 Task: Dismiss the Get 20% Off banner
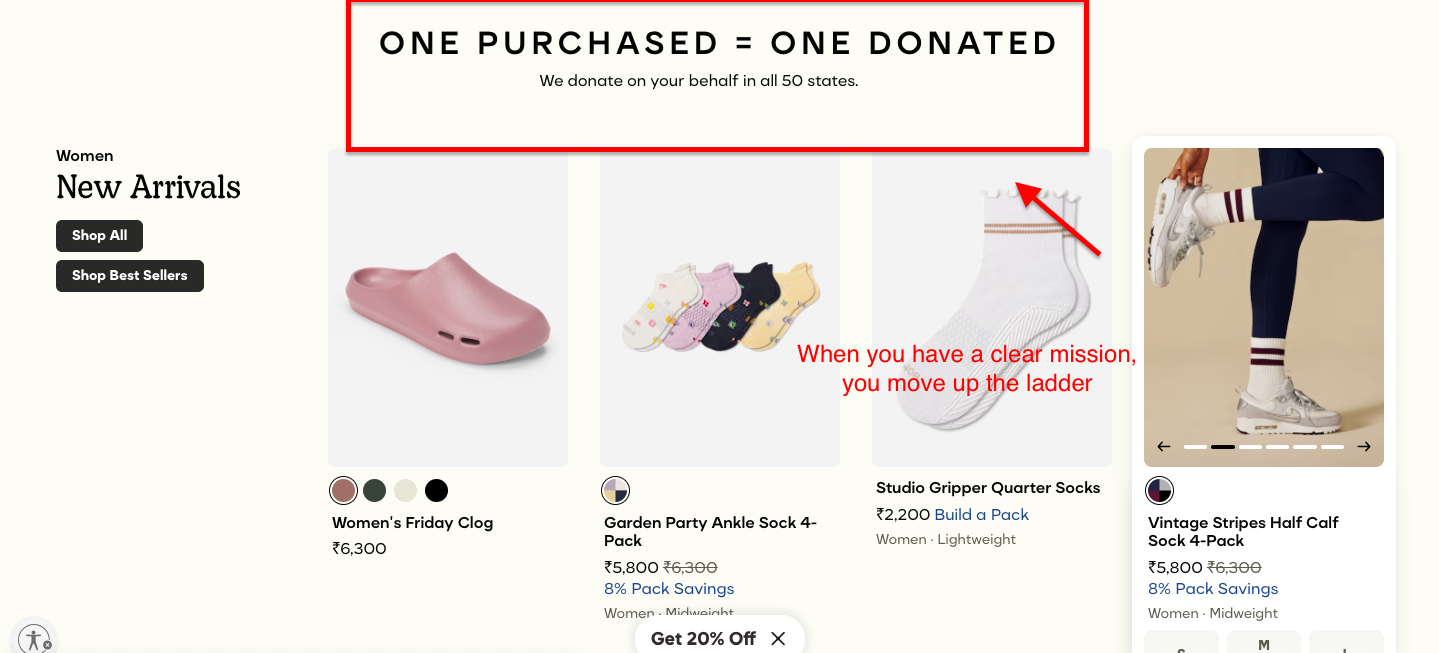777,638
